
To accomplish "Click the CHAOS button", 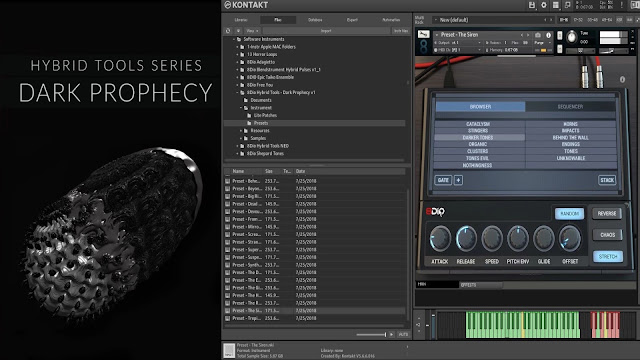I will point(607,235).
